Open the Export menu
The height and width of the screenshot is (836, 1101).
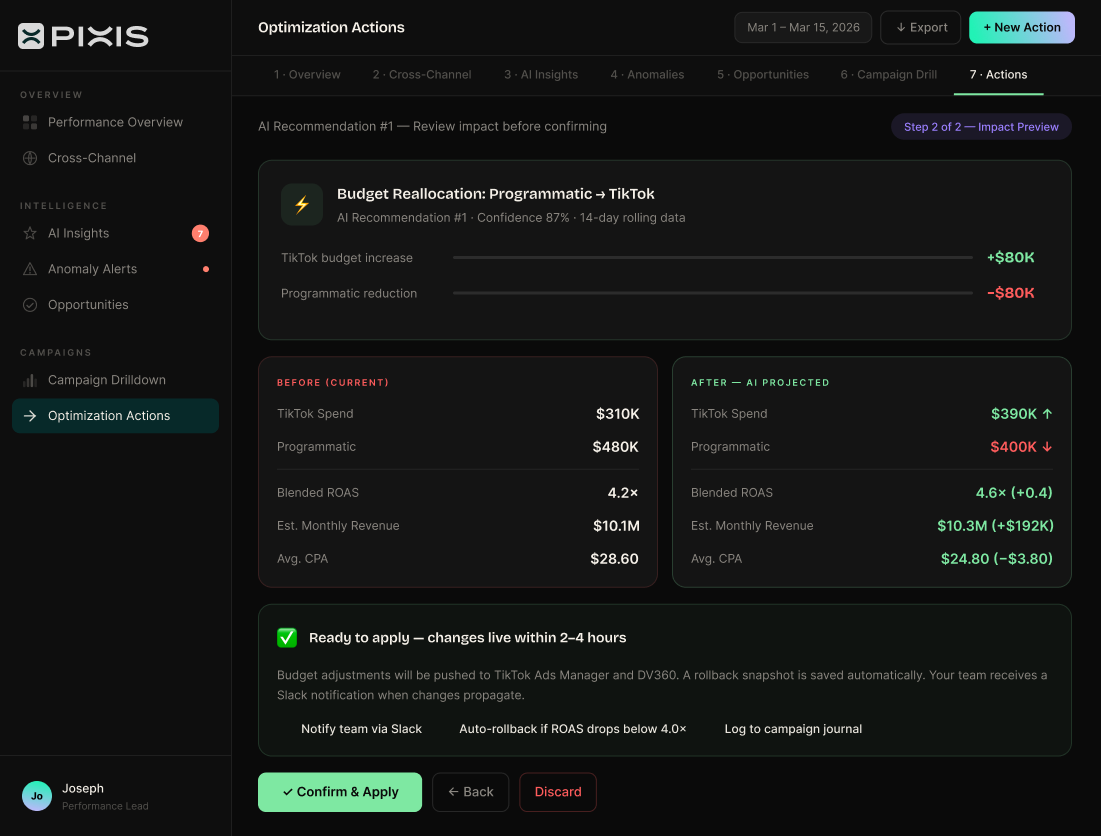click(920, 27)
